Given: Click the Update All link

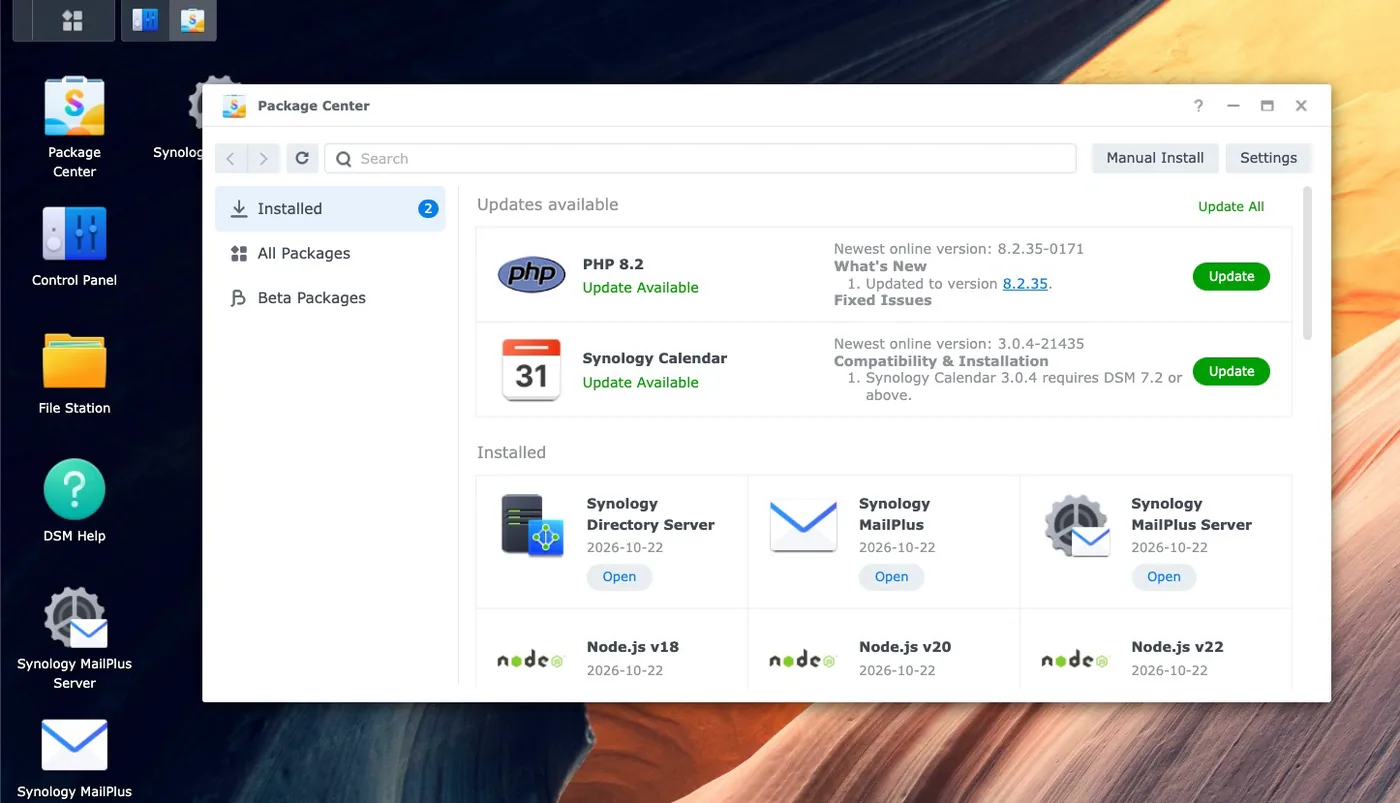Looking at the screenshot, I should pos(1231,206).
